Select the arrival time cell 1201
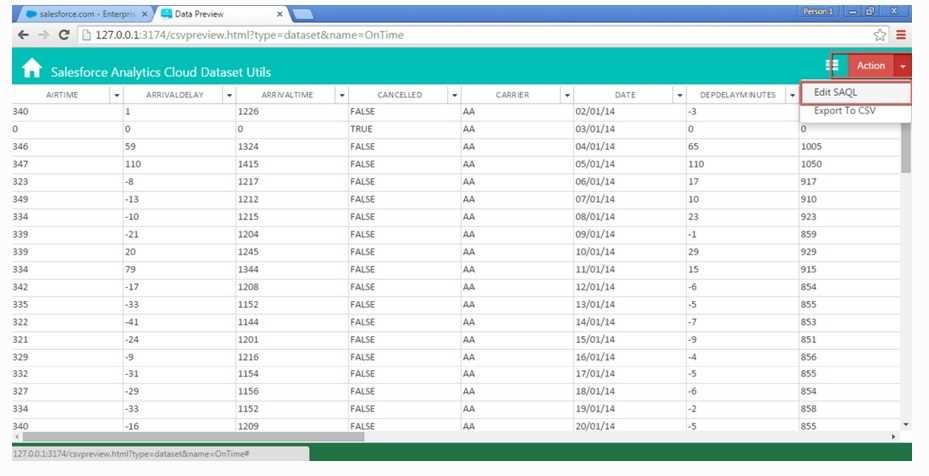This screenshot has height=476, width=929. tap(292, 340)
